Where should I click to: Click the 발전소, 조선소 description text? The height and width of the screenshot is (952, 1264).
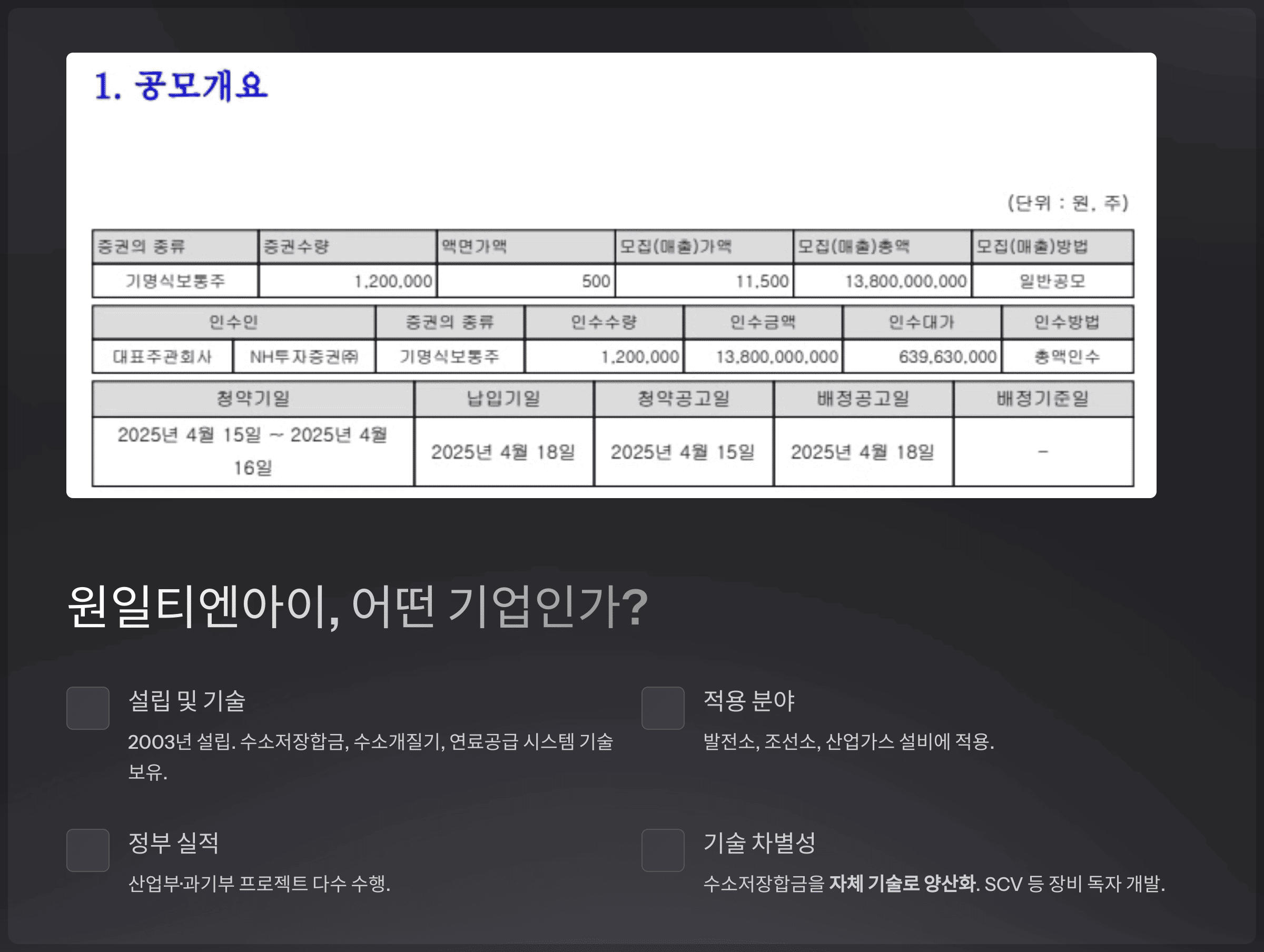(848, 742)
